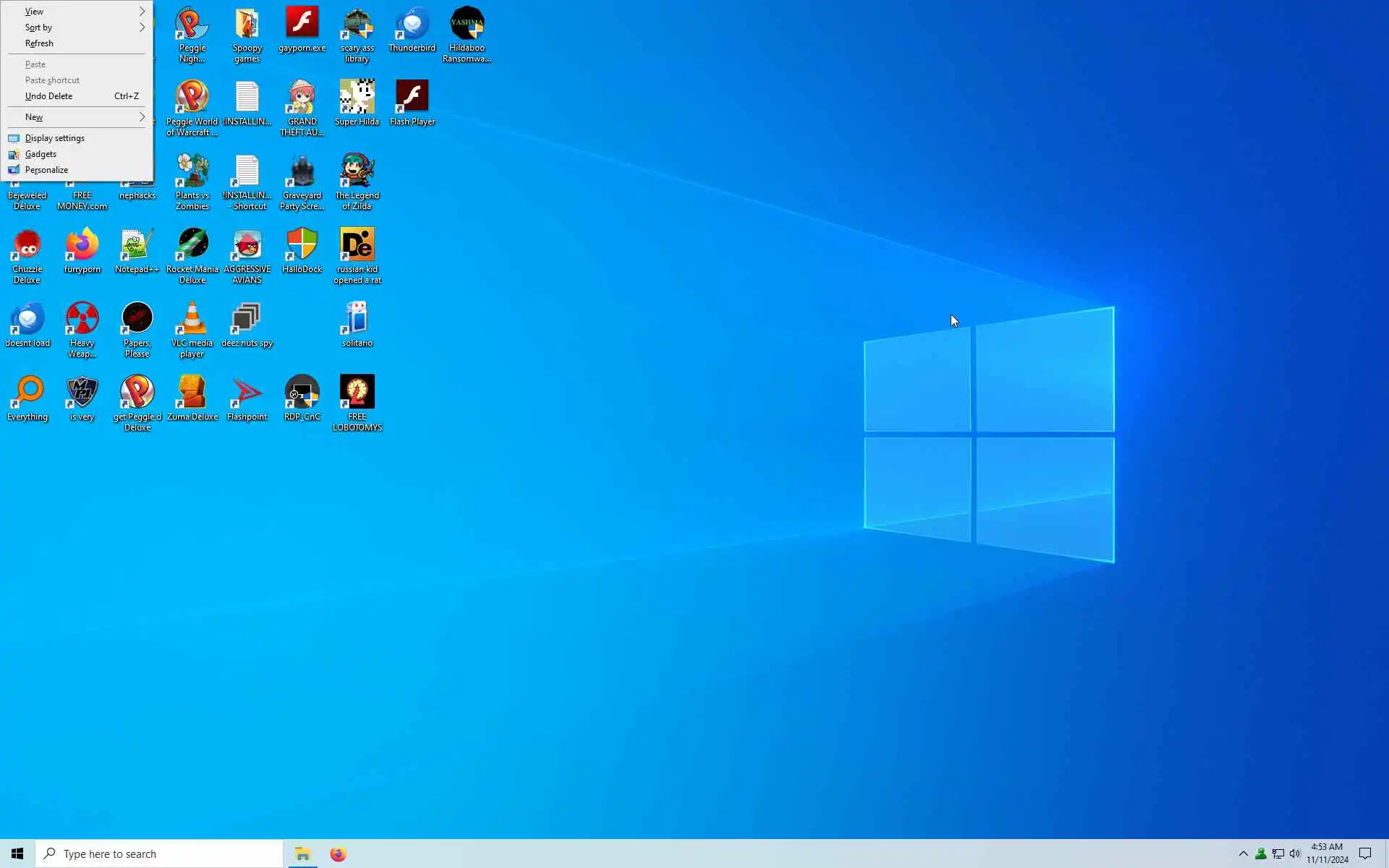Choose Refresh in the context menu

tap(40, 43)
